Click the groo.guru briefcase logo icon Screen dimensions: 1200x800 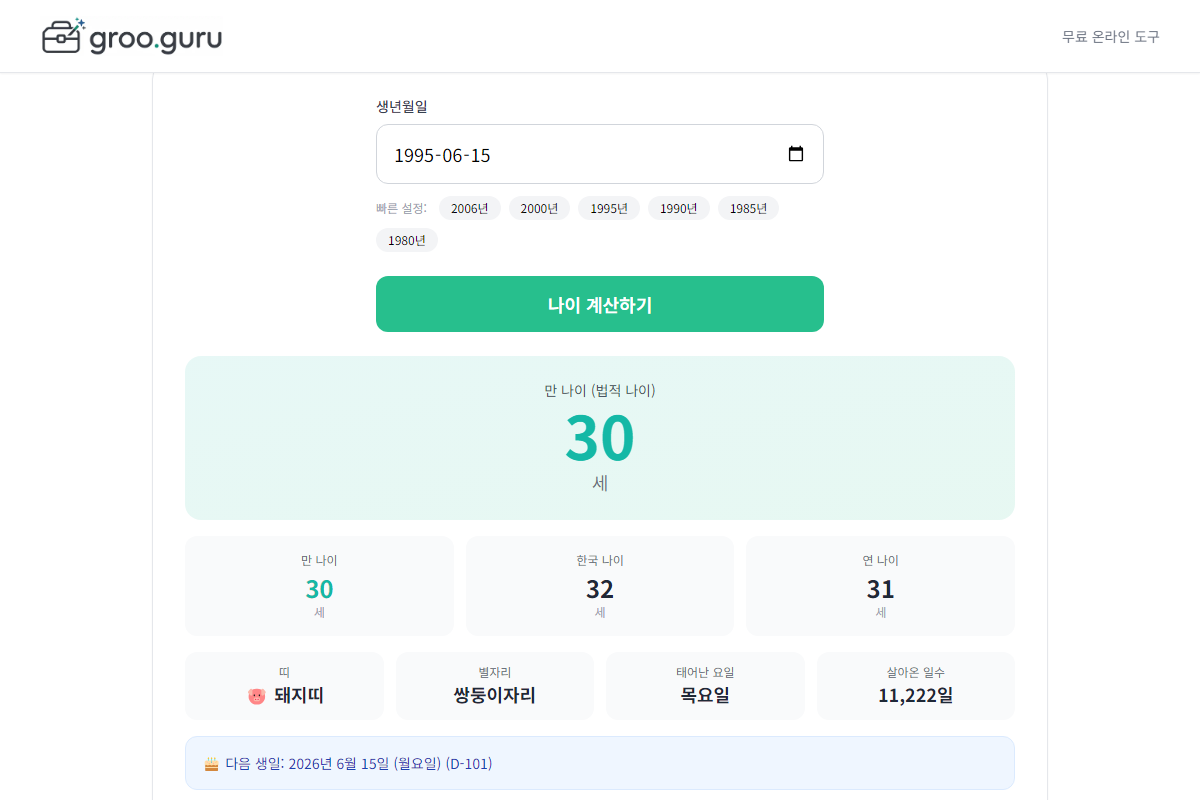click(x=62, y=36)
